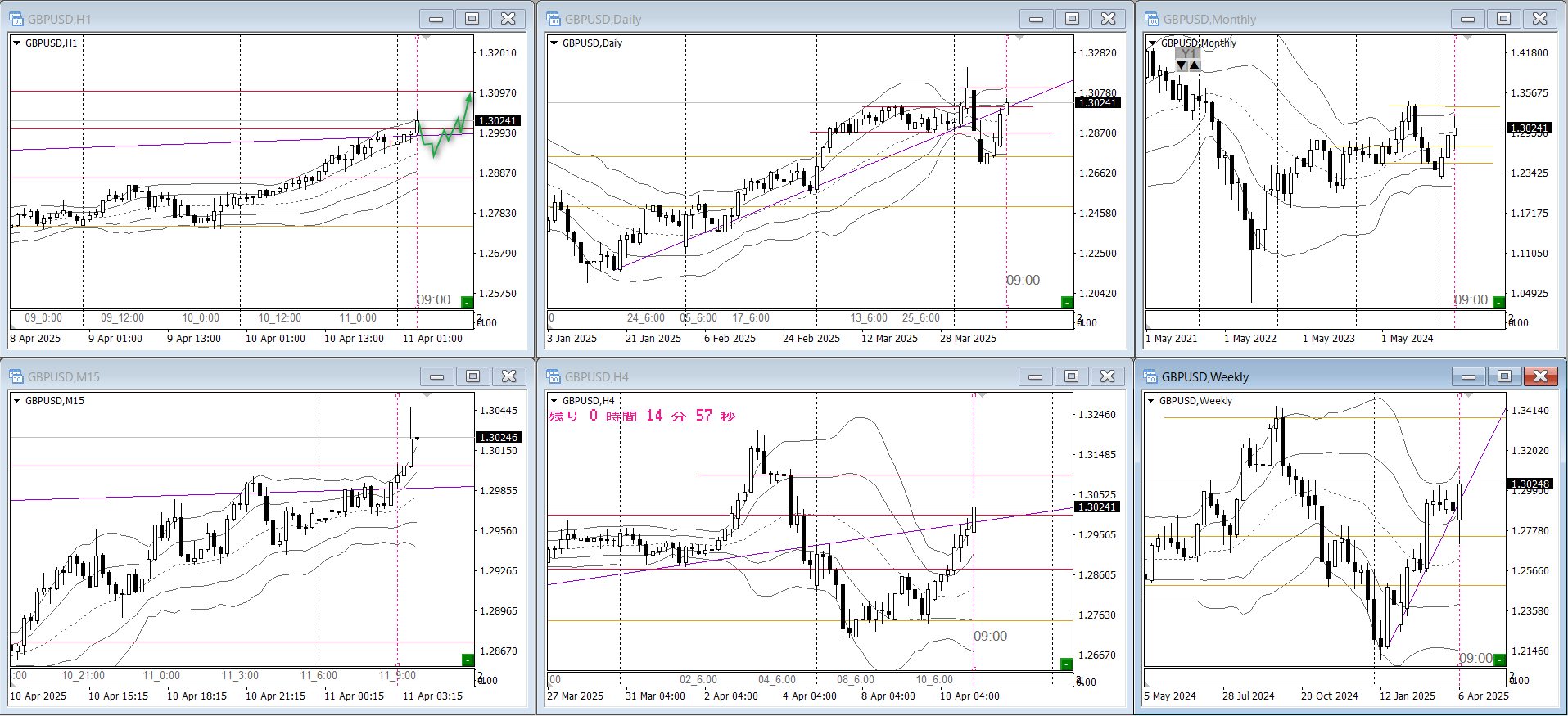Click the chart shift triangle in H1 chart
Viewport: 1568px width, 716px height.
point(425,38)
